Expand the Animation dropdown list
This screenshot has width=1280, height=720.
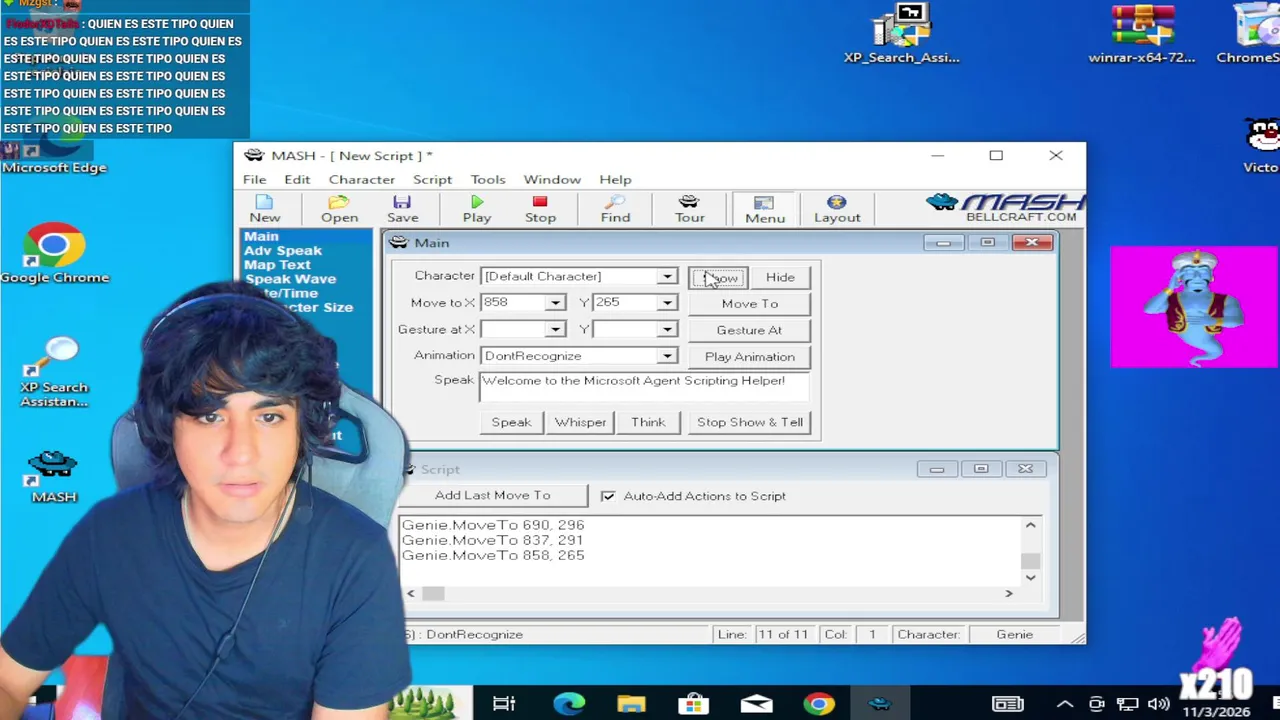(x=667, y=356)
